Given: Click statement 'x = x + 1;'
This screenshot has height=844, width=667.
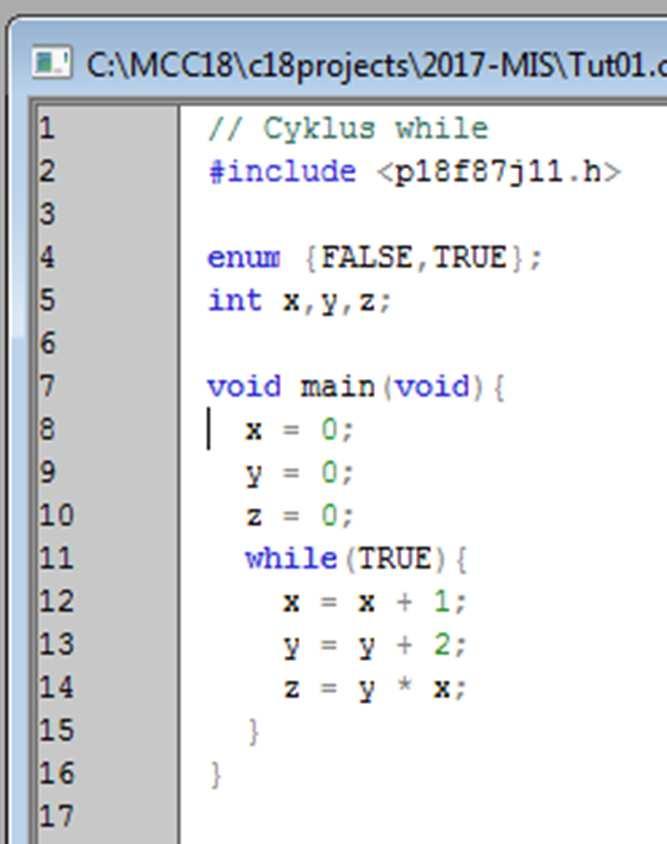Looking at the screenshot, I should coord(374,602).
